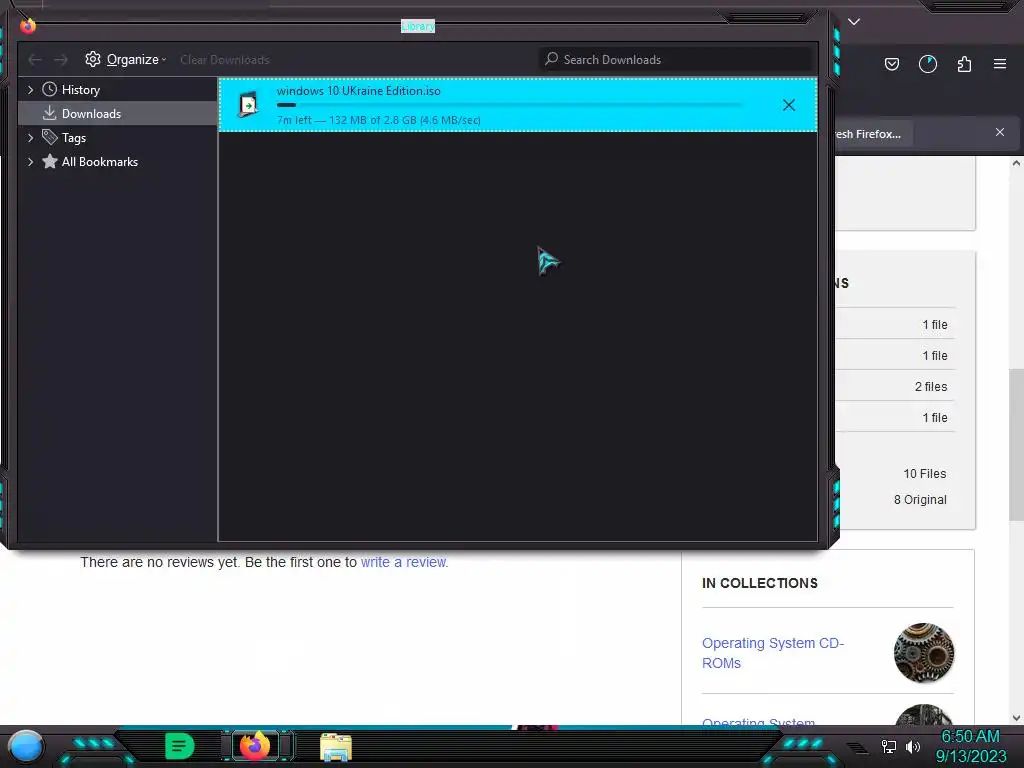Expand the Tags tree item
The height and width of the screenshot is (768, 1024).
pyautogui.click(x=30, y=138)
